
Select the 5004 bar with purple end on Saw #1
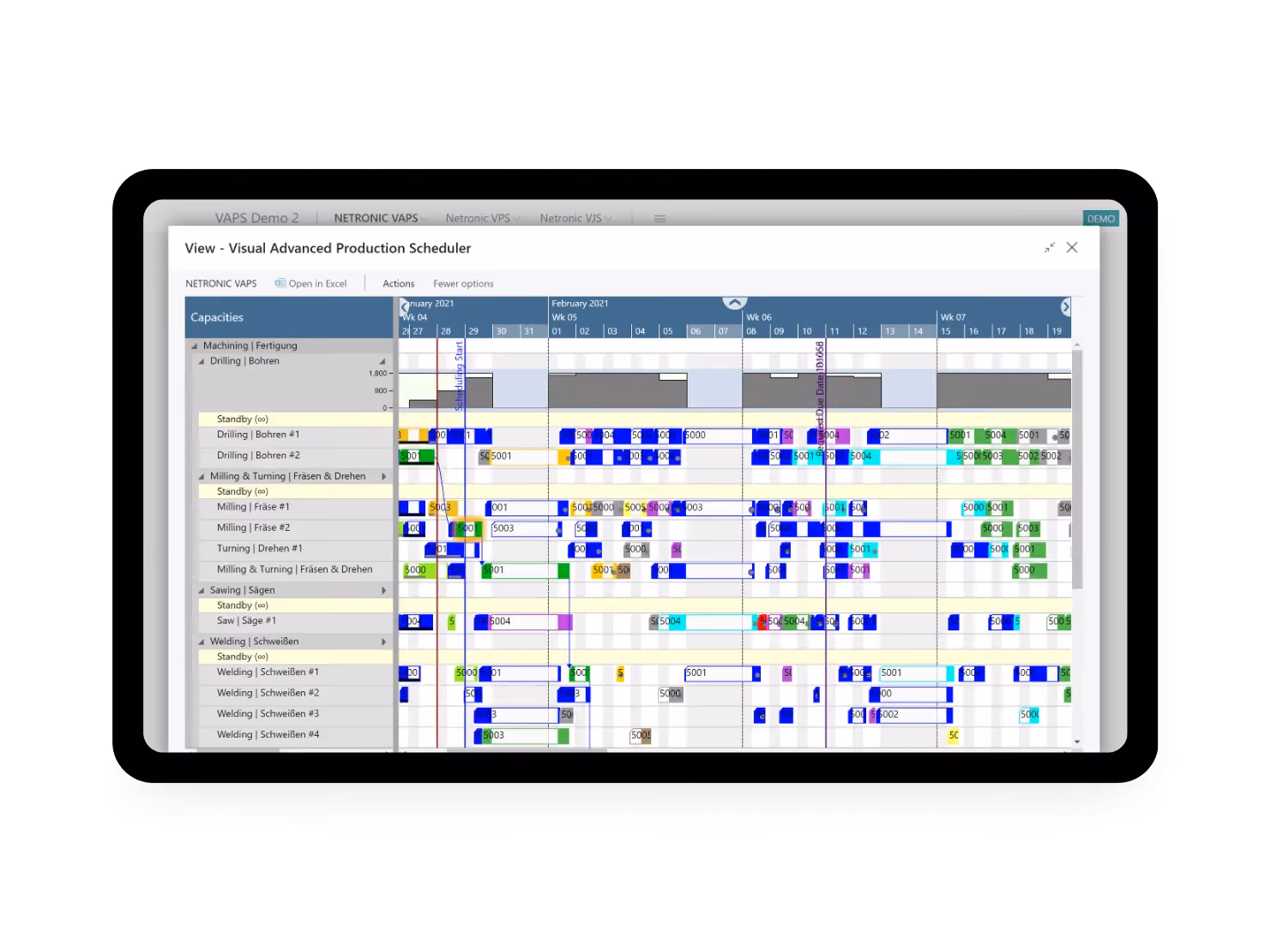pyautogui.click(x=529, y=622)
